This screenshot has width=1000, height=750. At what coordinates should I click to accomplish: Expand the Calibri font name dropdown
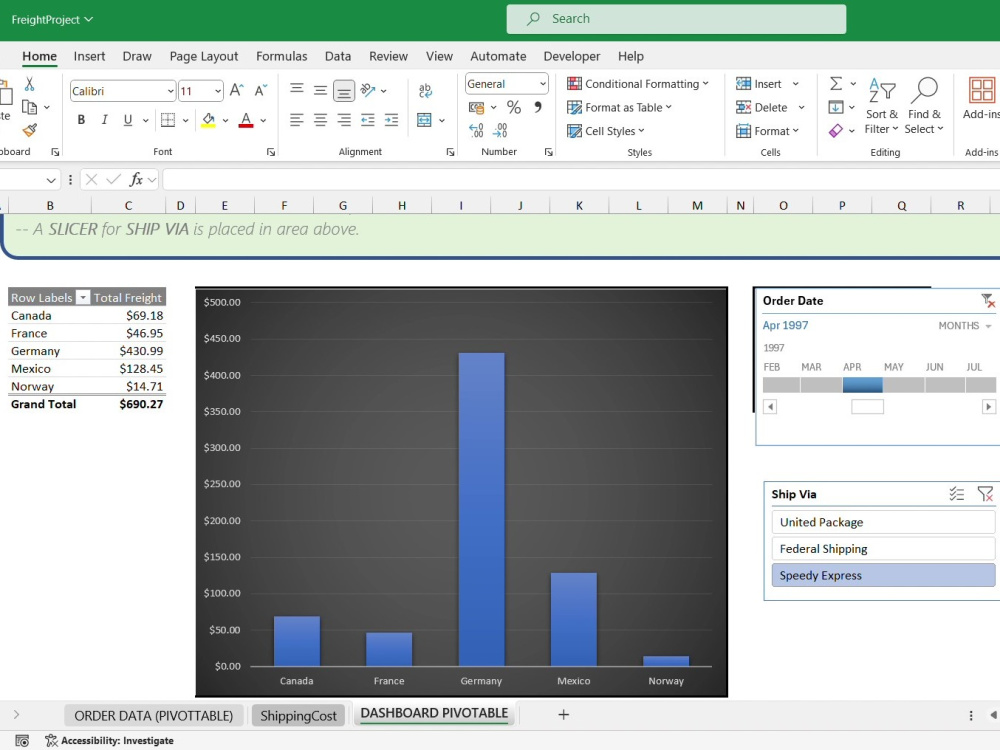pyautogui.click(x=170, y=91)
